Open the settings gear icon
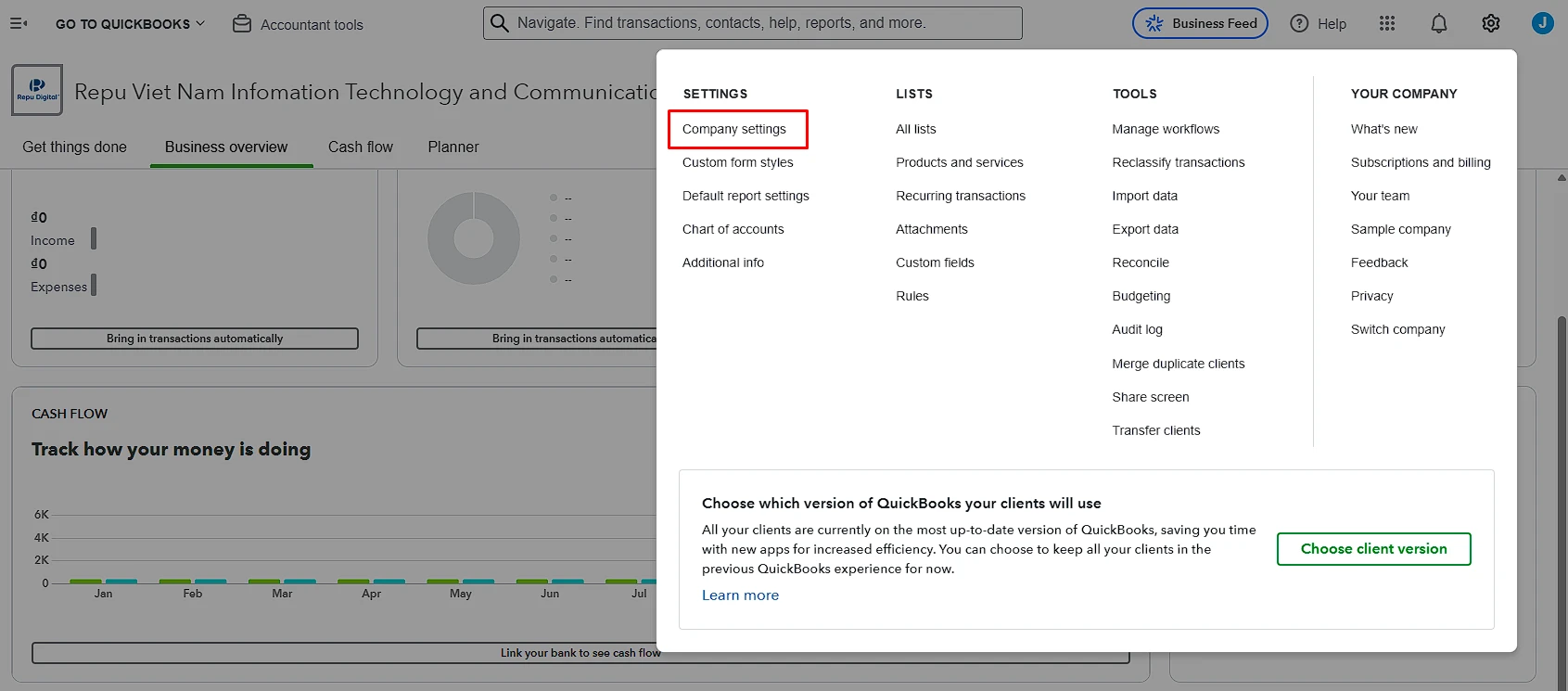Viewport: 1568px width, 691px height. [1490, 24]
